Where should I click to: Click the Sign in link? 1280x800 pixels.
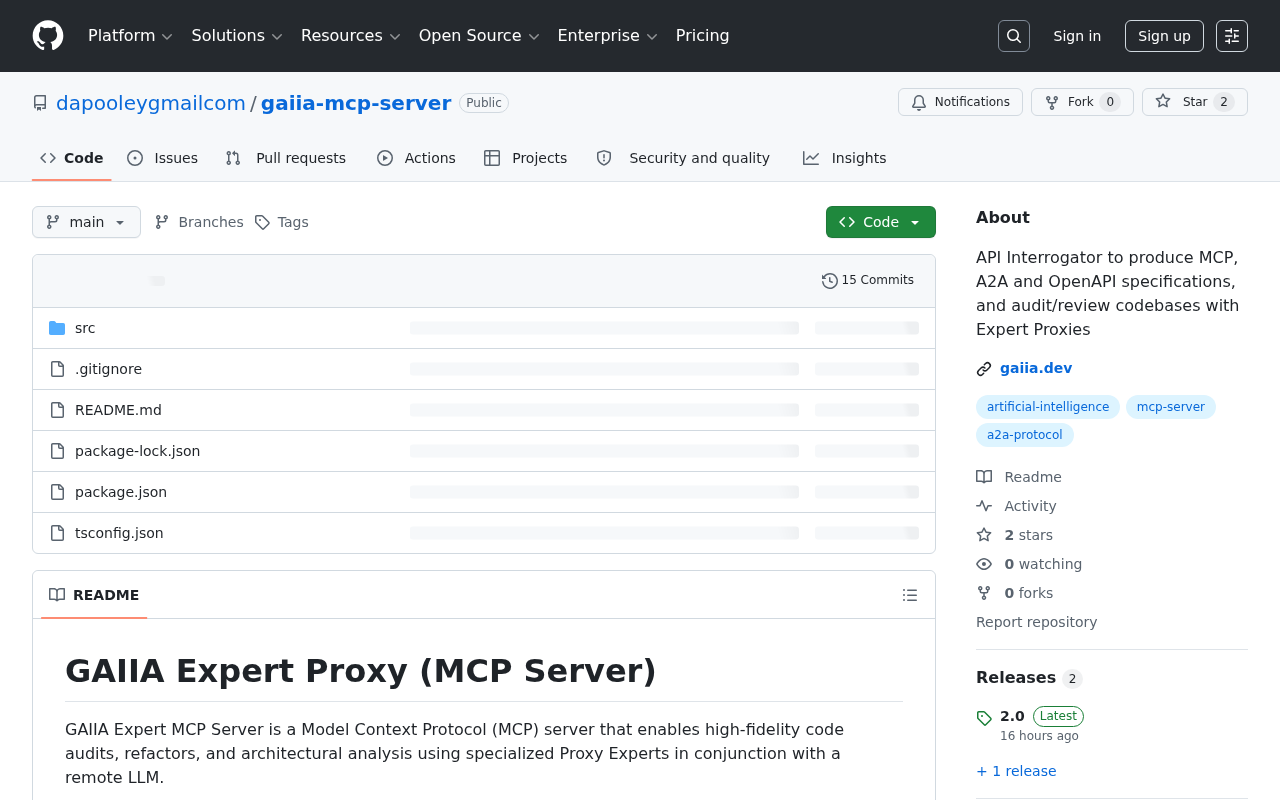coord(1077,36)
